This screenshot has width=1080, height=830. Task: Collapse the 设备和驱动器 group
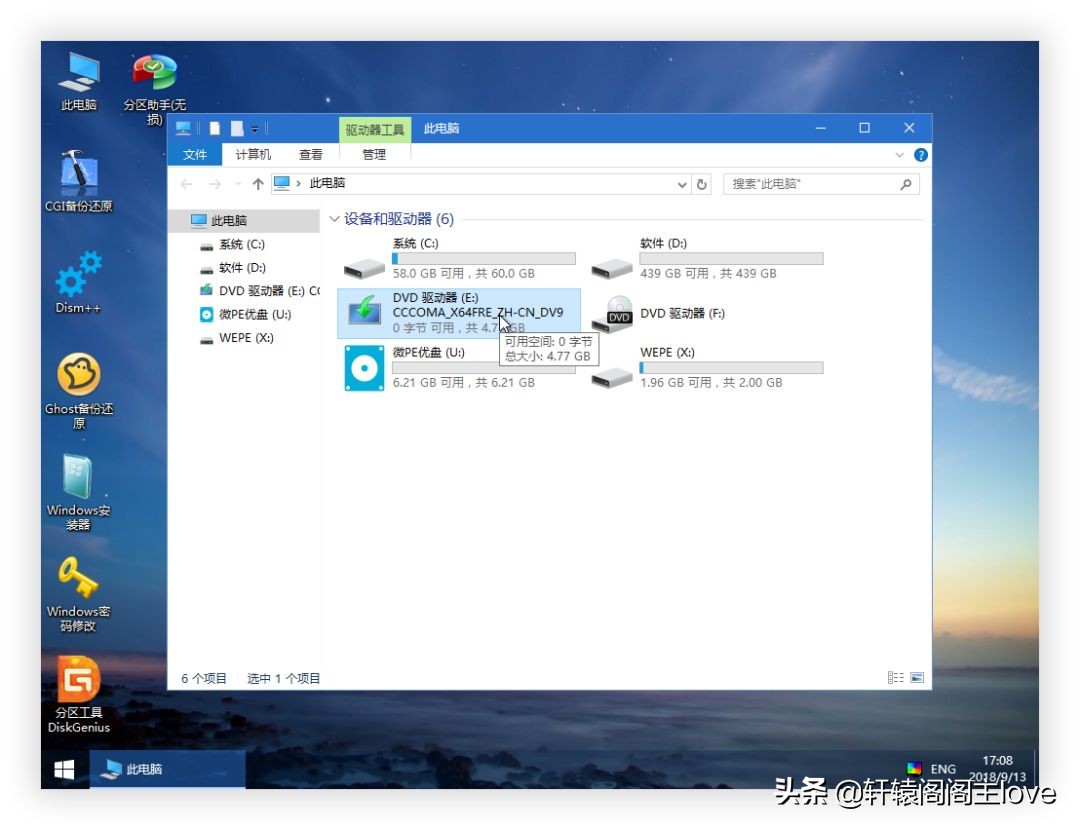click(x=336, y=219)
